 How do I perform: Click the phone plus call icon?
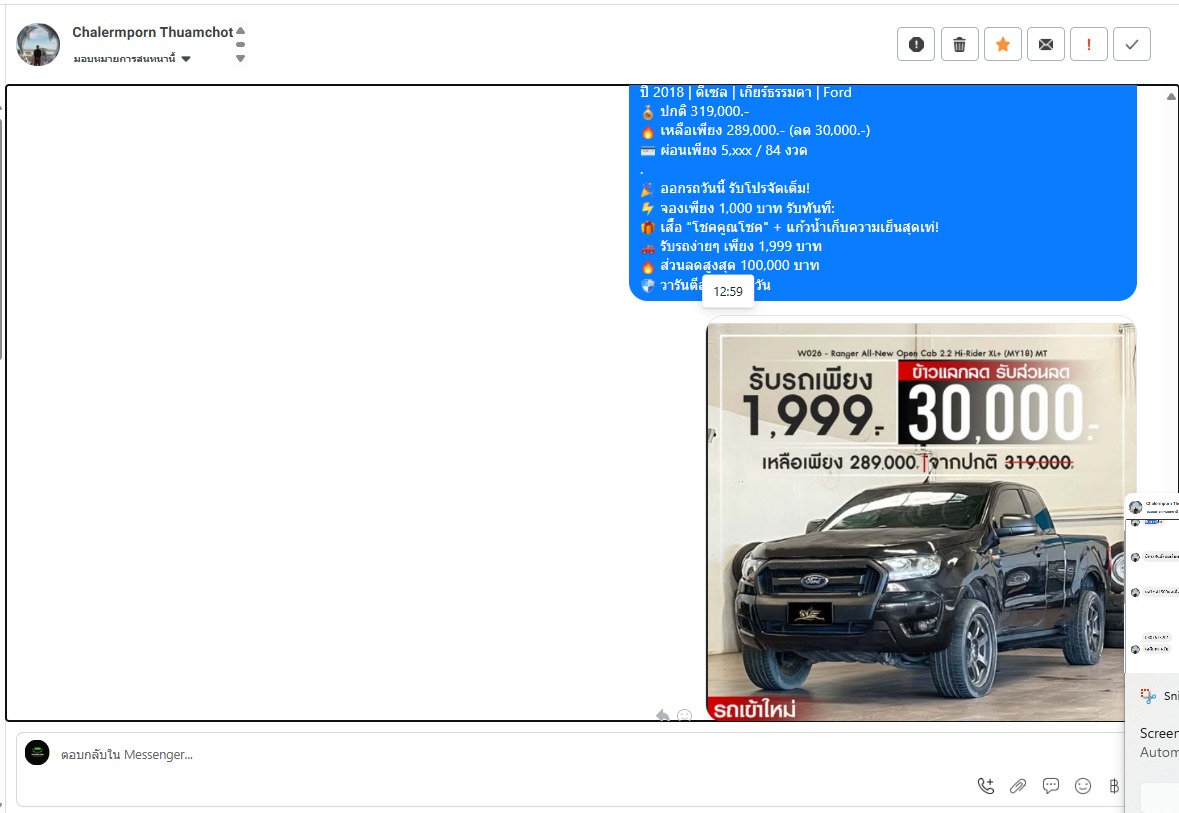point(986,786)
